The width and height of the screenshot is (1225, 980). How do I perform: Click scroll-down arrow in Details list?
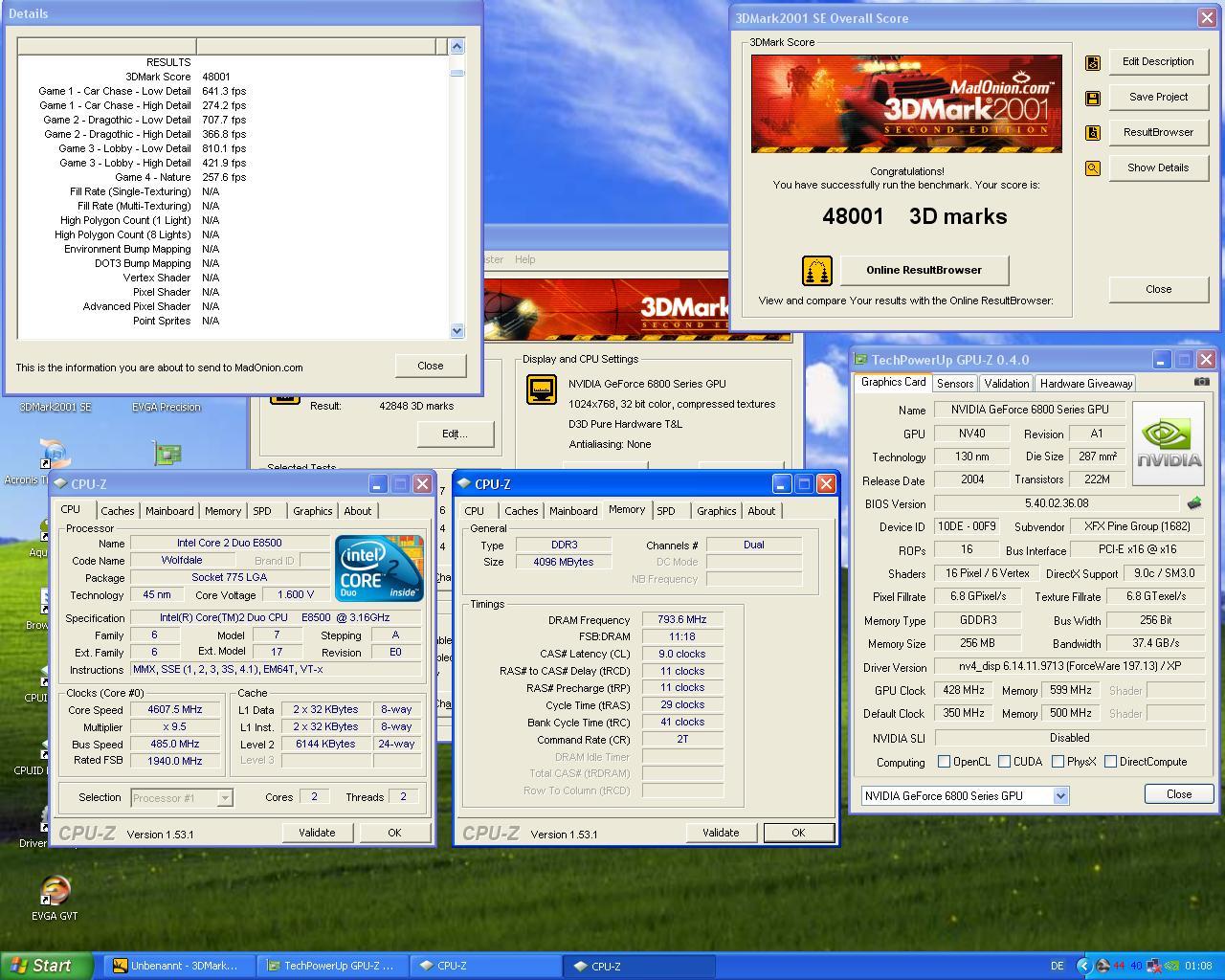click(457, 330)
